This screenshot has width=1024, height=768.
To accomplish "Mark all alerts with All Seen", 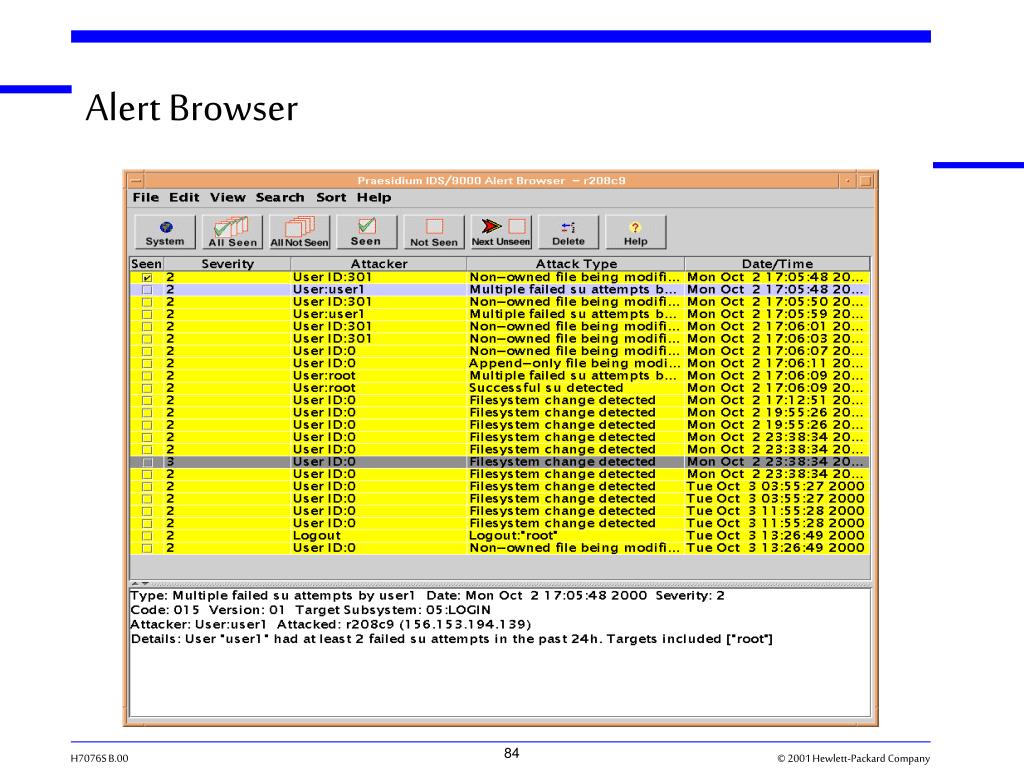I will [x=232, y=232].
